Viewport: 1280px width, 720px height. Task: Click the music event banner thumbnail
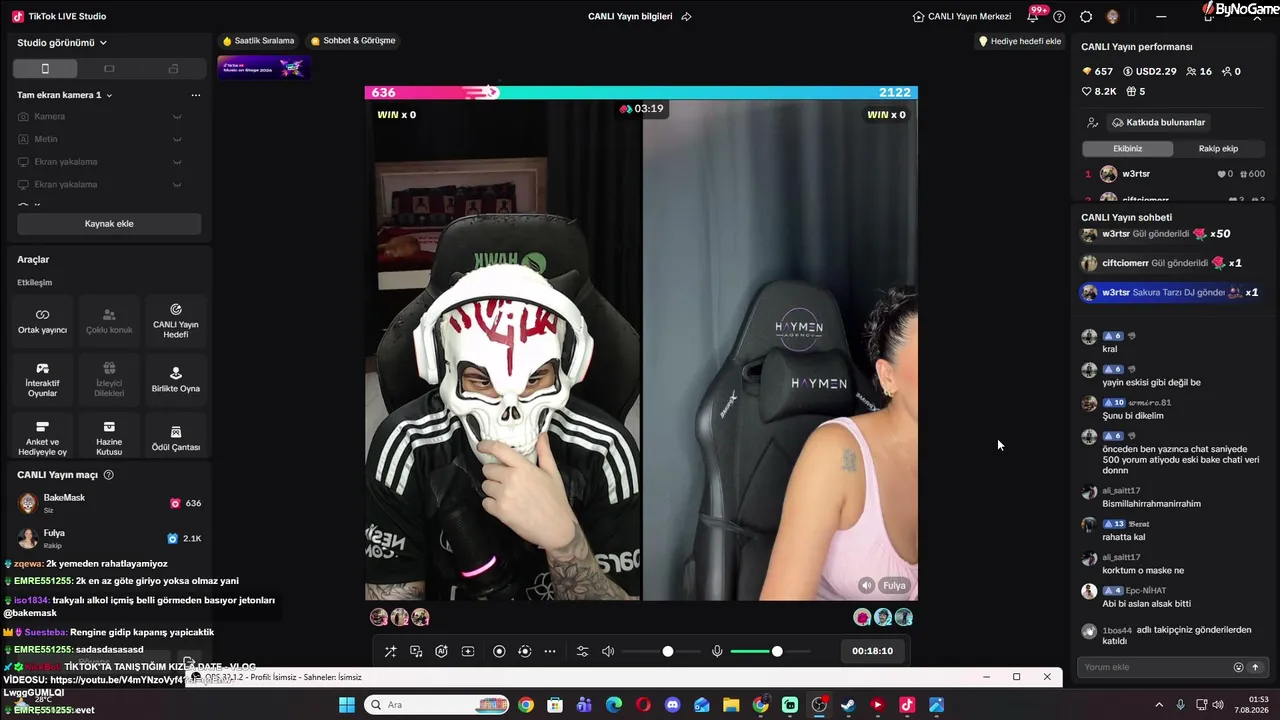click(x=264, y=67)
